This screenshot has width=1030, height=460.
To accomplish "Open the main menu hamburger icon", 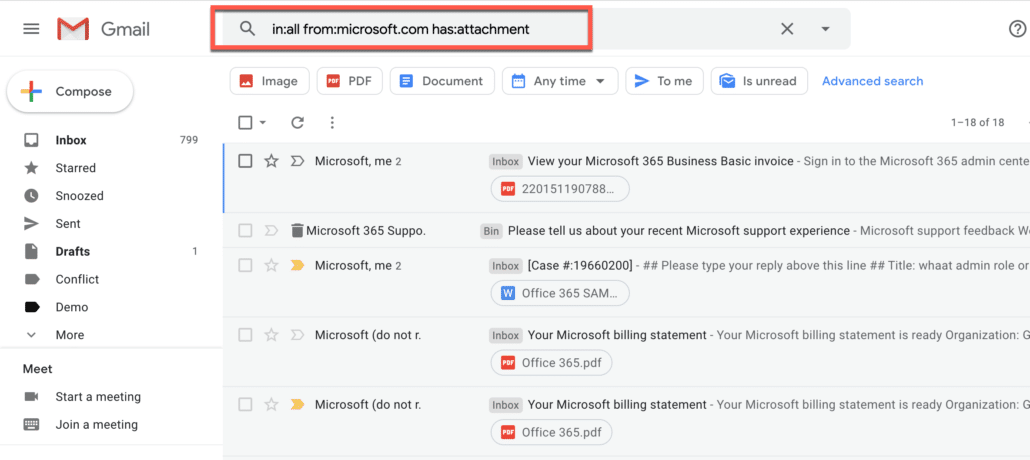I will 32,29.
